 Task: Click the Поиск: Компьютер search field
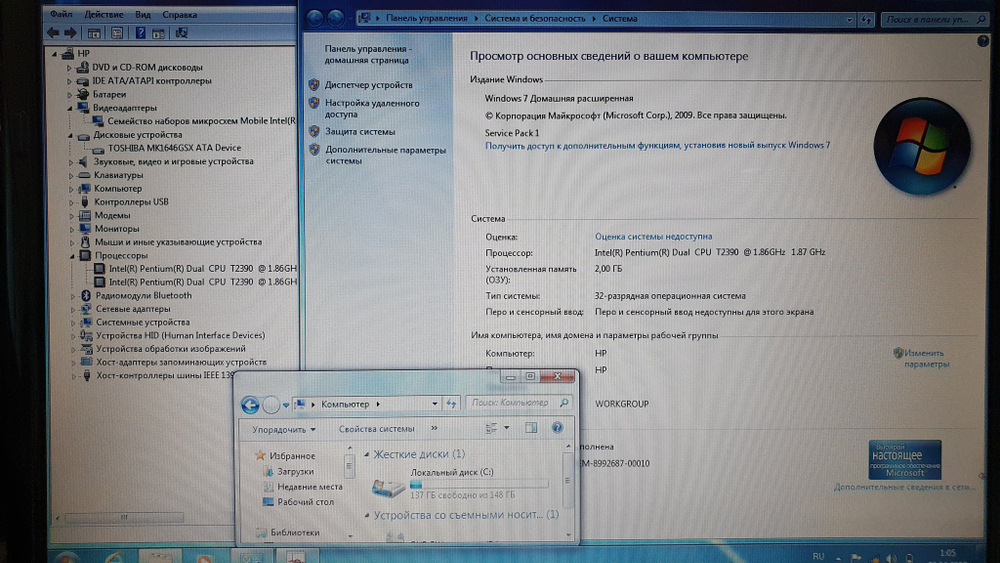(x=518, y=403)
